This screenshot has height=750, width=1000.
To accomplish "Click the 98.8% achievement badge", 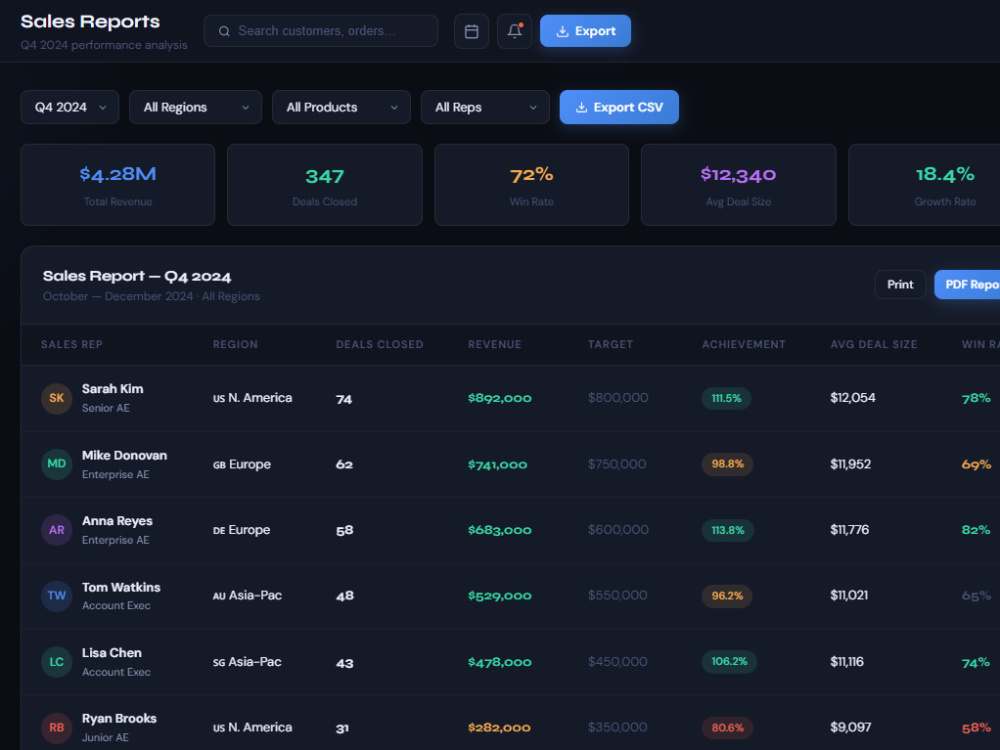I will click(728, 464).
